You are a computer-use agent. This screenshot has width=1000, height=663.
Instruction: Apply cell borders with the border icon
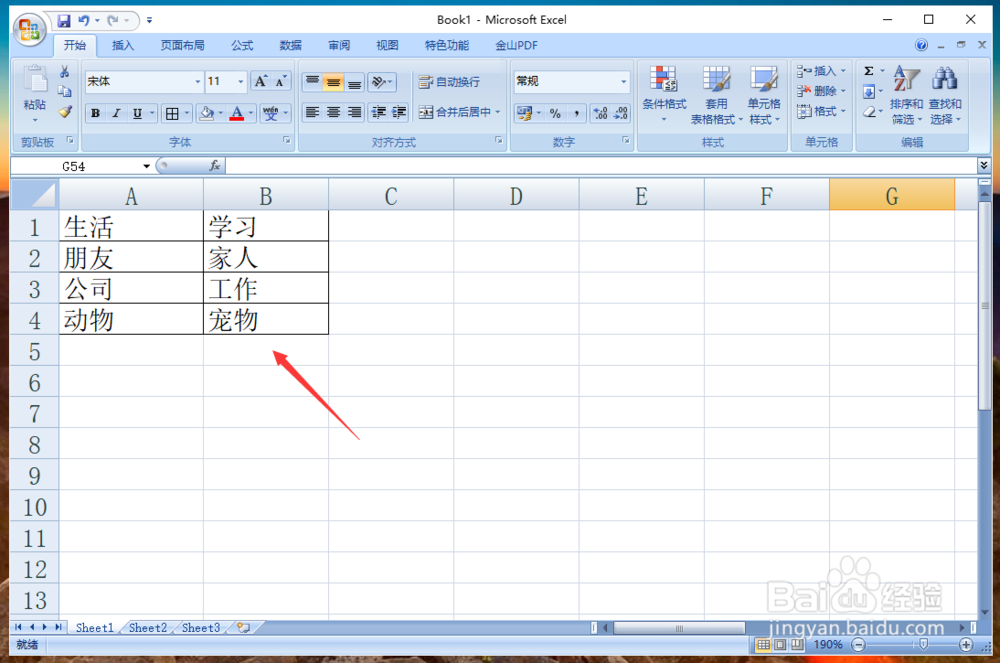[x=172, y=113]
